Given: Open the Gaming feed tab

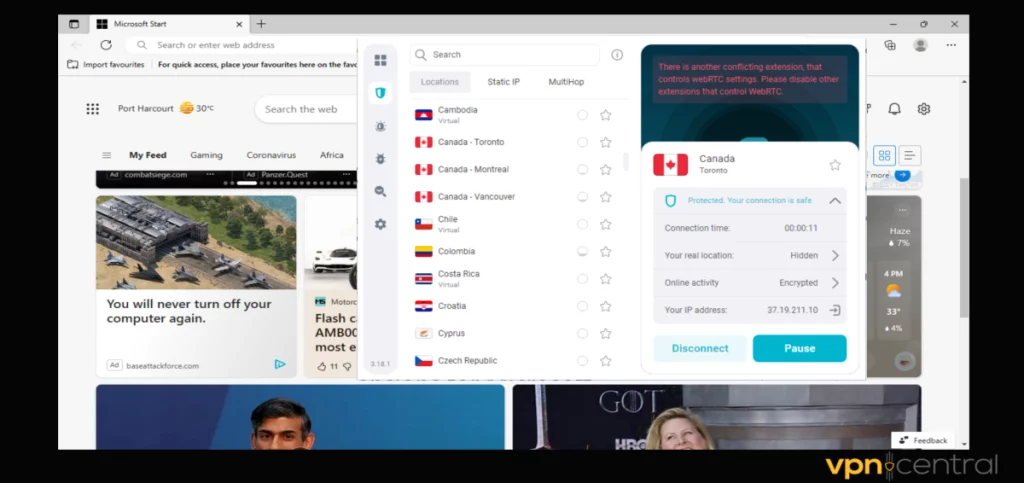Looking at the screenshot, I should (206, 155).
